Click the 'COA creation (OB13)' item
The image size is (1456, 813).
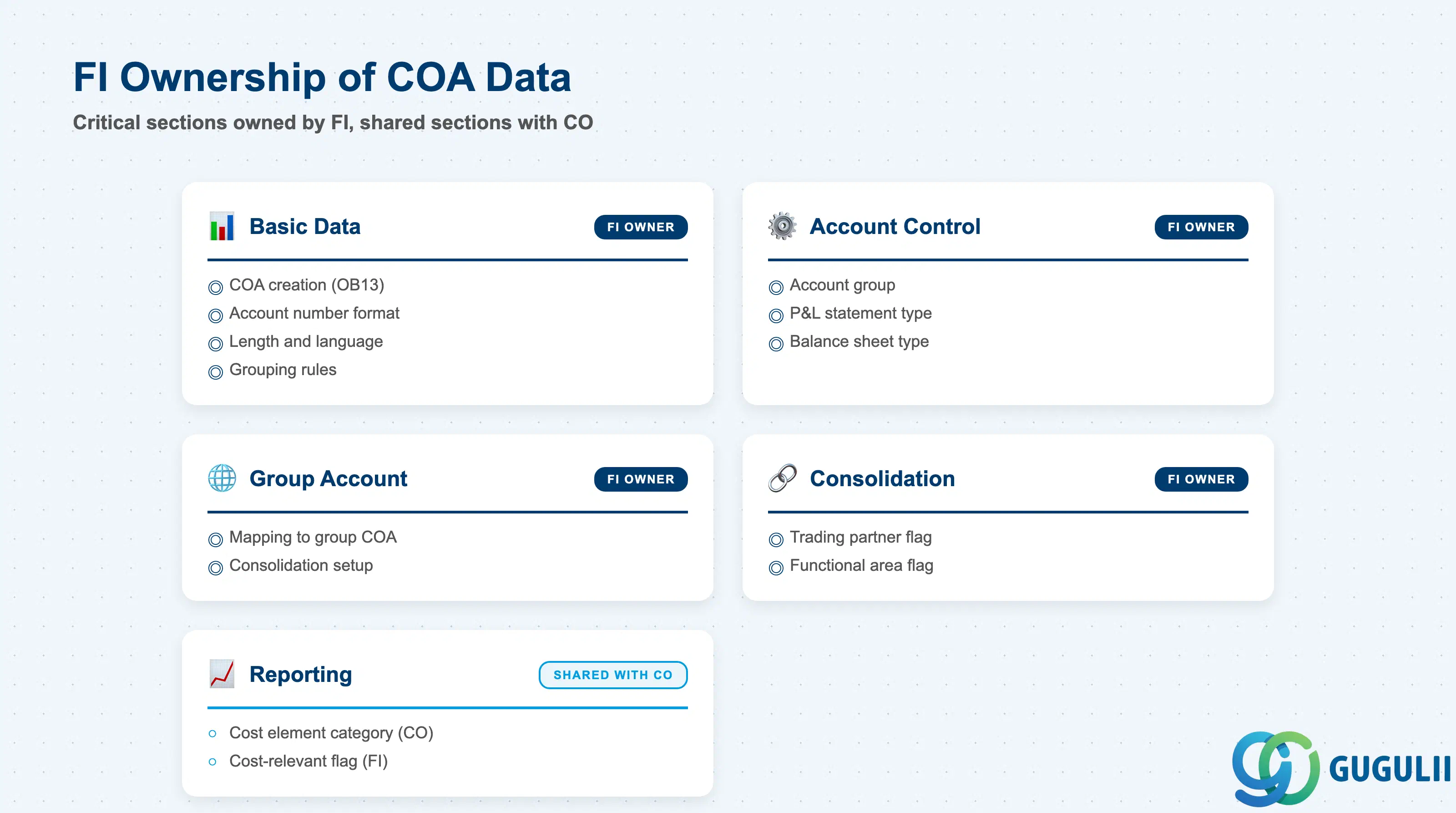pos(306,285)
